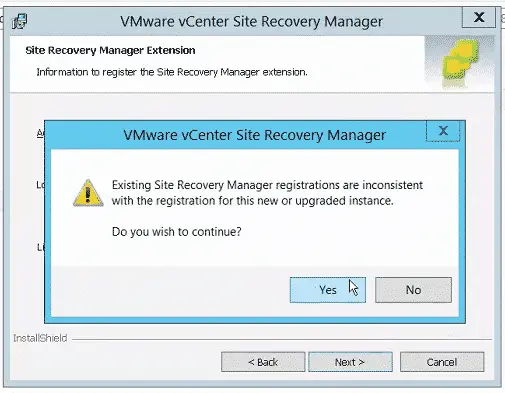Image resolution: width=505 pixels, height=393 pixels.
Task: Click the lowest partially hidden L label
Action: [x=40, y=247]
